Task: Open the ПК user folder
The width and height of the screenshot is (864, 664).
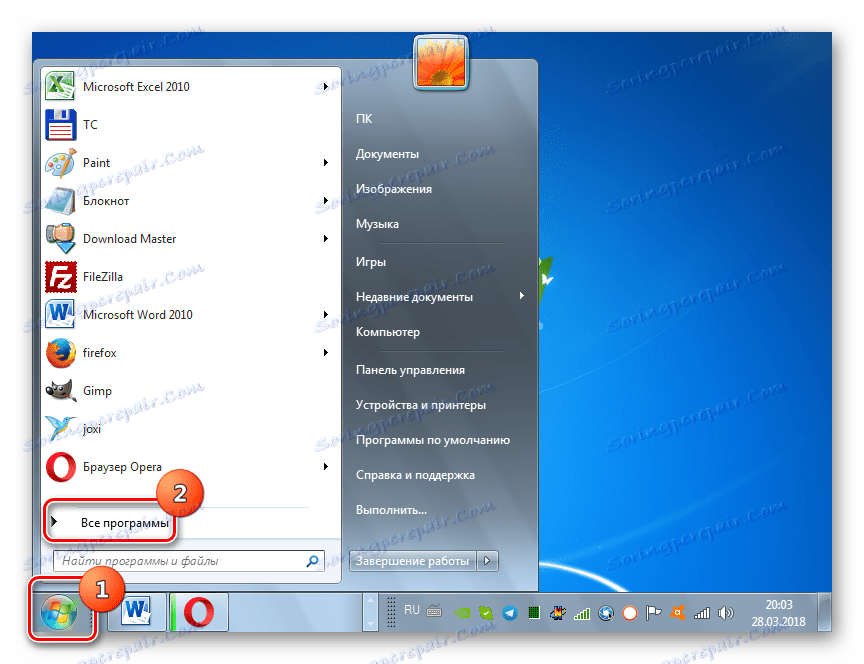Action: 364,118
